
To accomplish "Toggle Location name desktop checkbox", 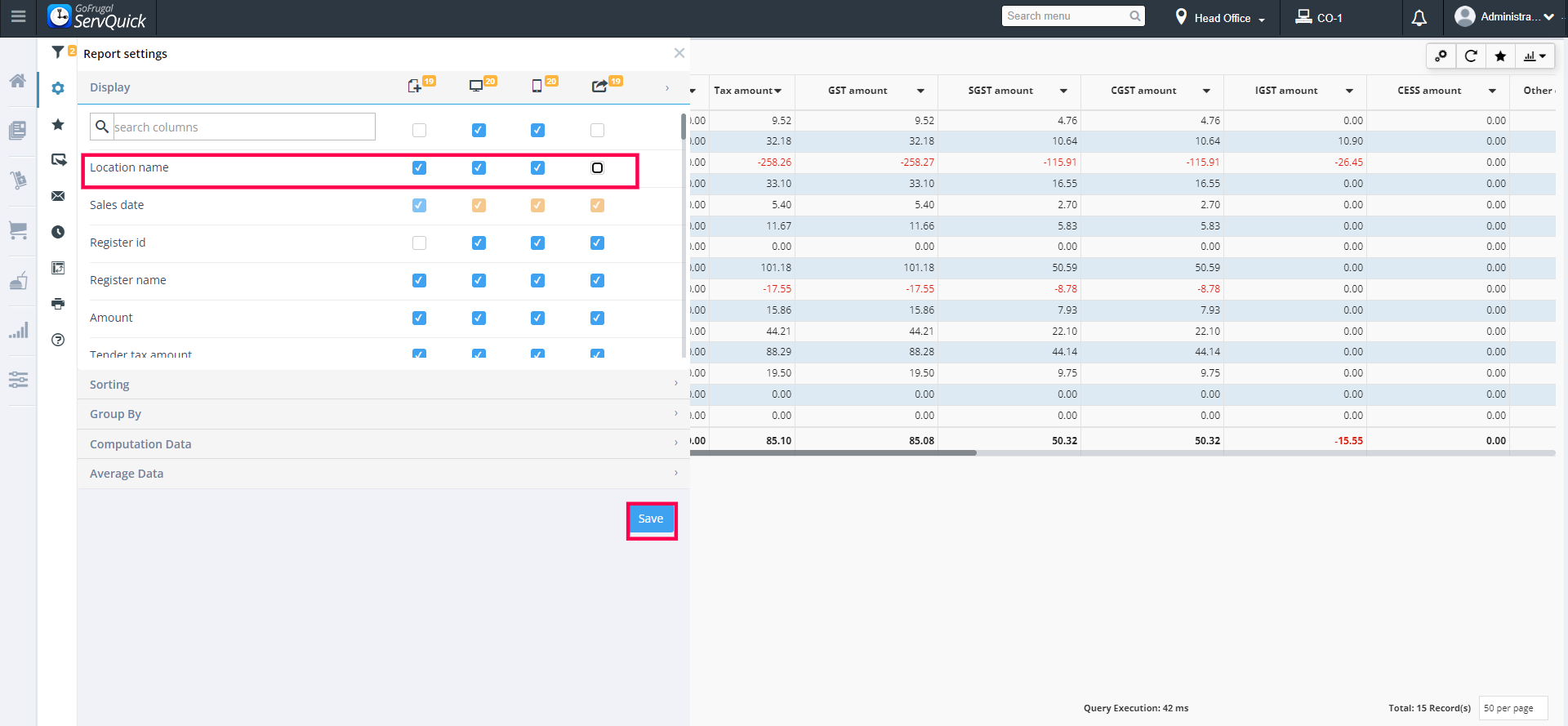I will [479, 167].
